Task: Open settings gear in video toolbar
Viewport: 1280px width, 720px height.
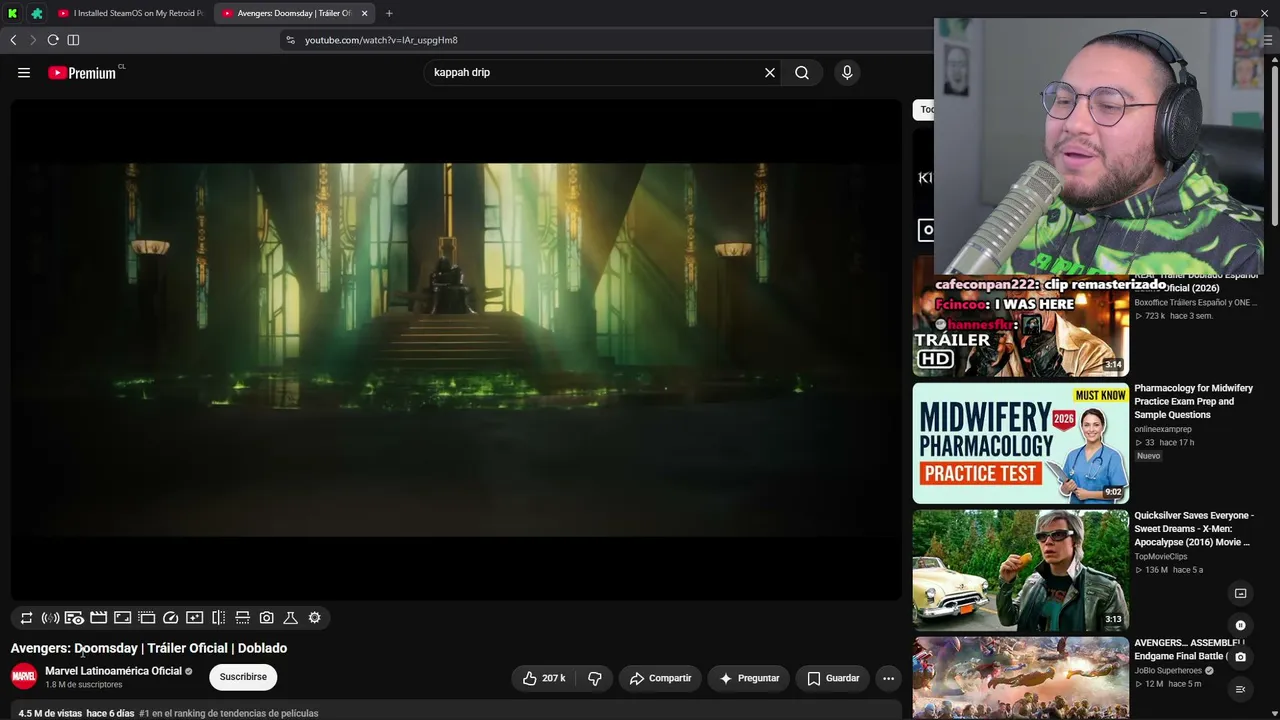Action: point(314,618)
